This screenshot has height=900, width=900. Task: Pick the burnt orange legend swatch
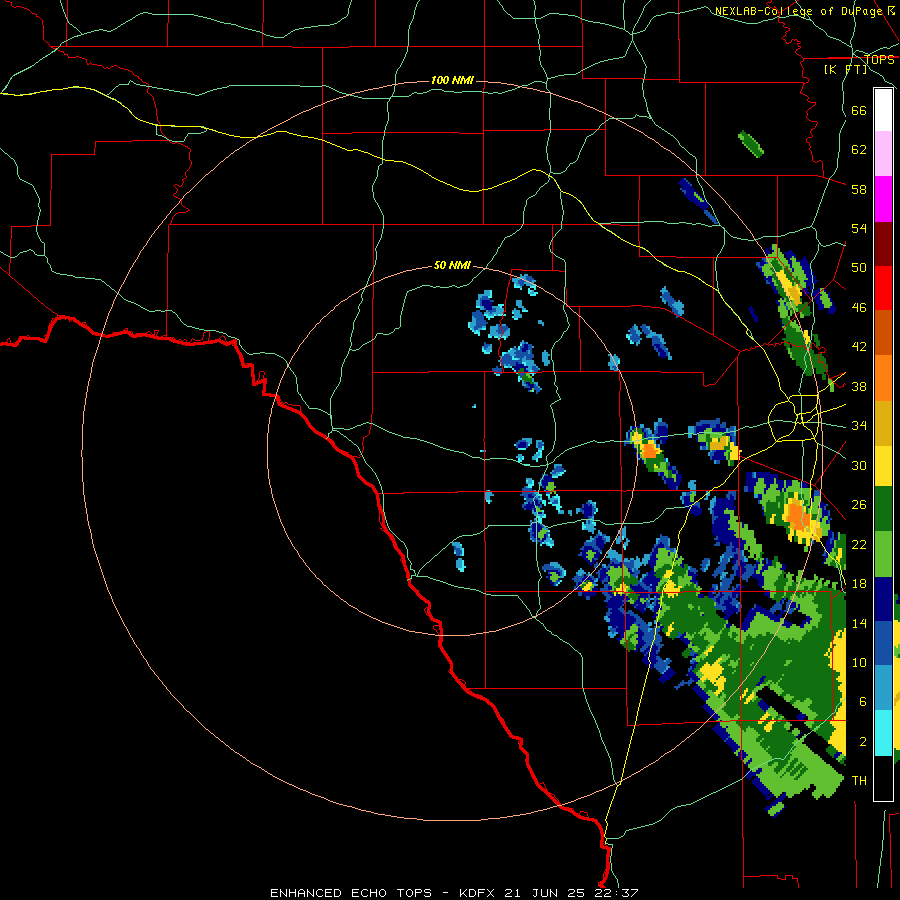[x=883, y=332]
